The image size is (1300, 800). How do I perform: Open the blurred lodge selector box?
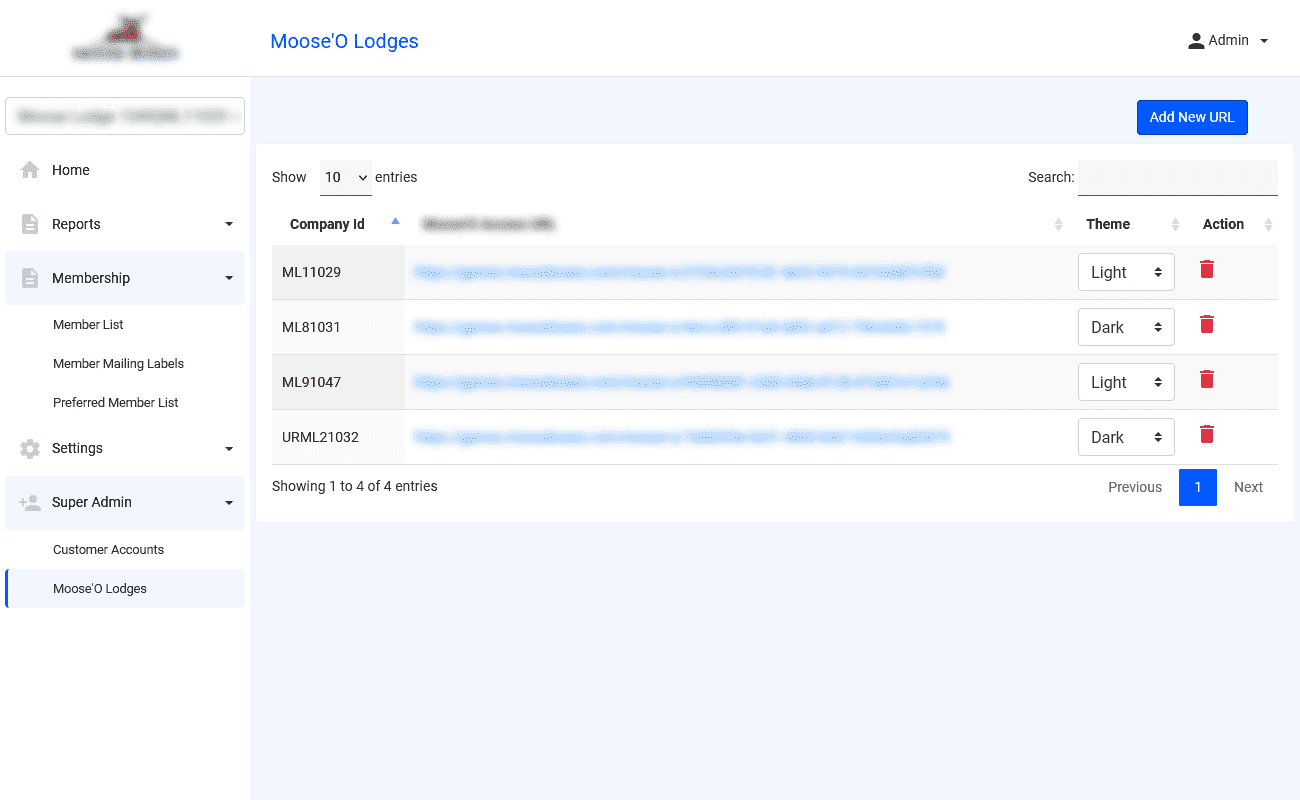click(x=125, y=116)
